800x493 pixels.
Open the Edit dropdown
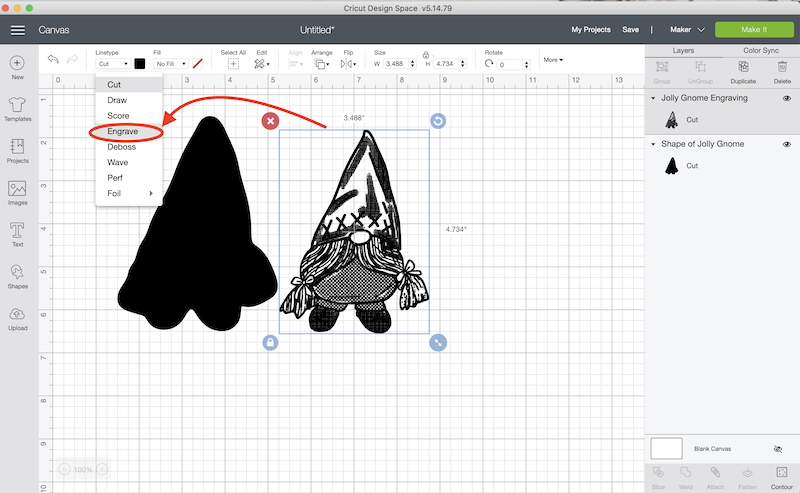tap(262, 64)
